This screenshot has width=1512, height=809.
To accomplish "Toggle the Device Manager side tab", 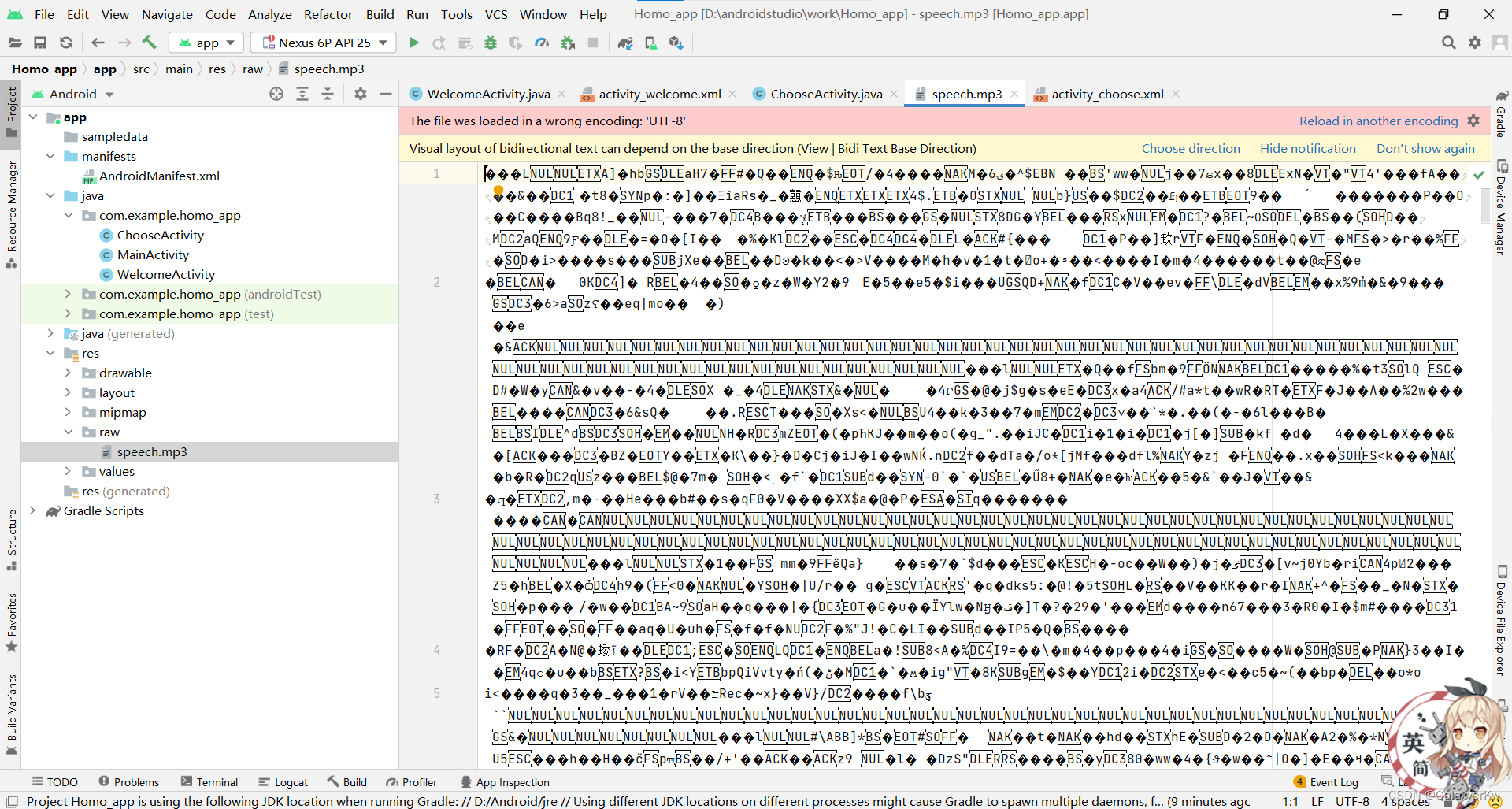I will coord(1502,207).
